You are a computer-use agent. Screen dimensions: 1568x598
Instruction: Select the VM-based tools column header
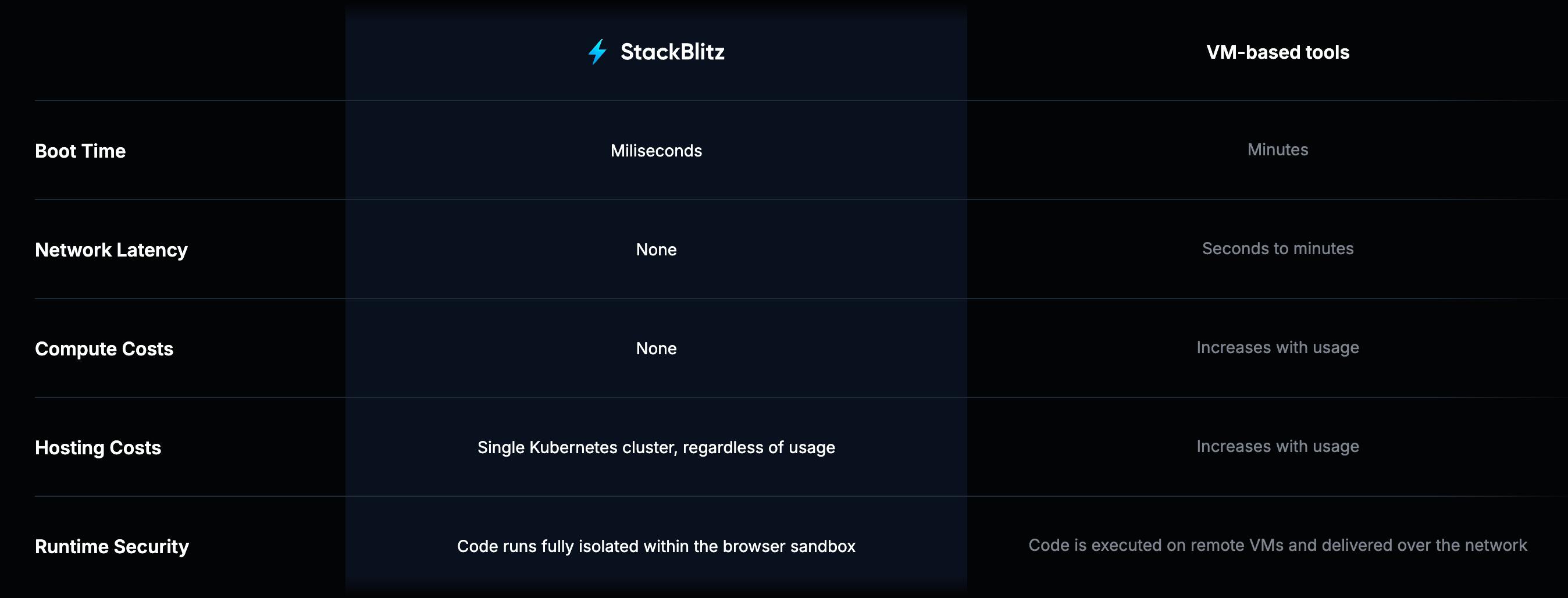point(1278,52)
